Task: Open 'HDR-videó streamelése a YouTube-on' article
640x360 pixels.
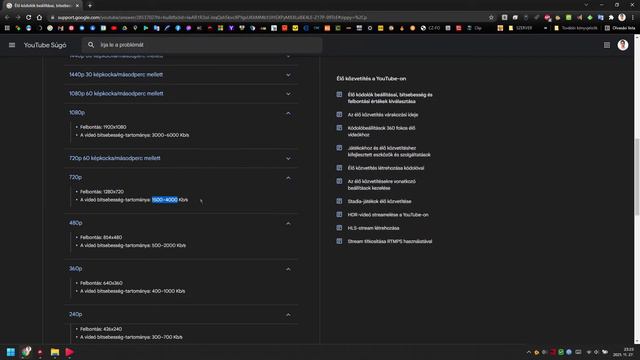Action: pyautogui.click(x=388, y=215)
